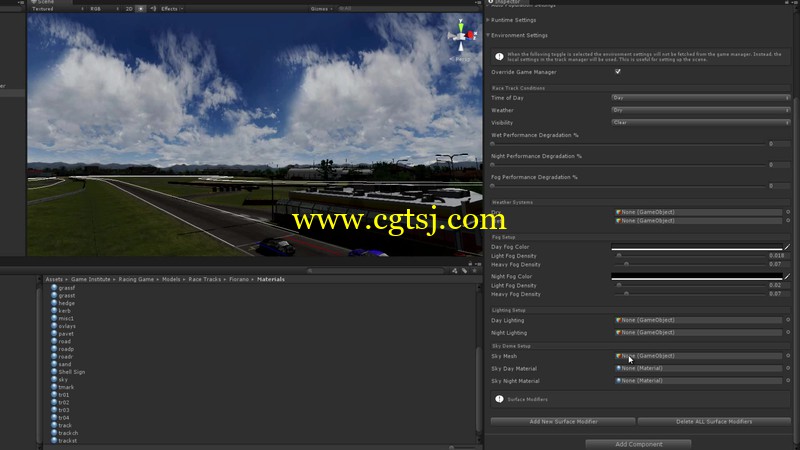The width and height of the screenshot is (800, 450).
Task: Open RGB render mode dropdown
Action: coord(104,9)
